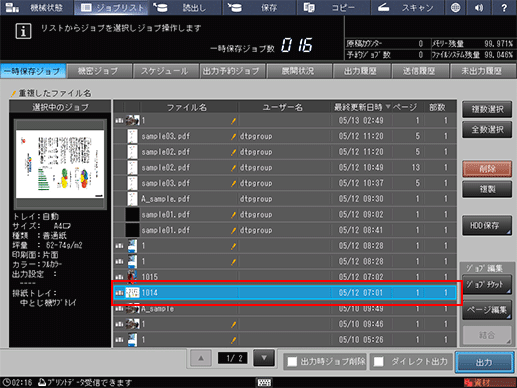Click thumbnail icon of sample01.pdf 09:02
The image size is (517, 388).
click(132, 214)
